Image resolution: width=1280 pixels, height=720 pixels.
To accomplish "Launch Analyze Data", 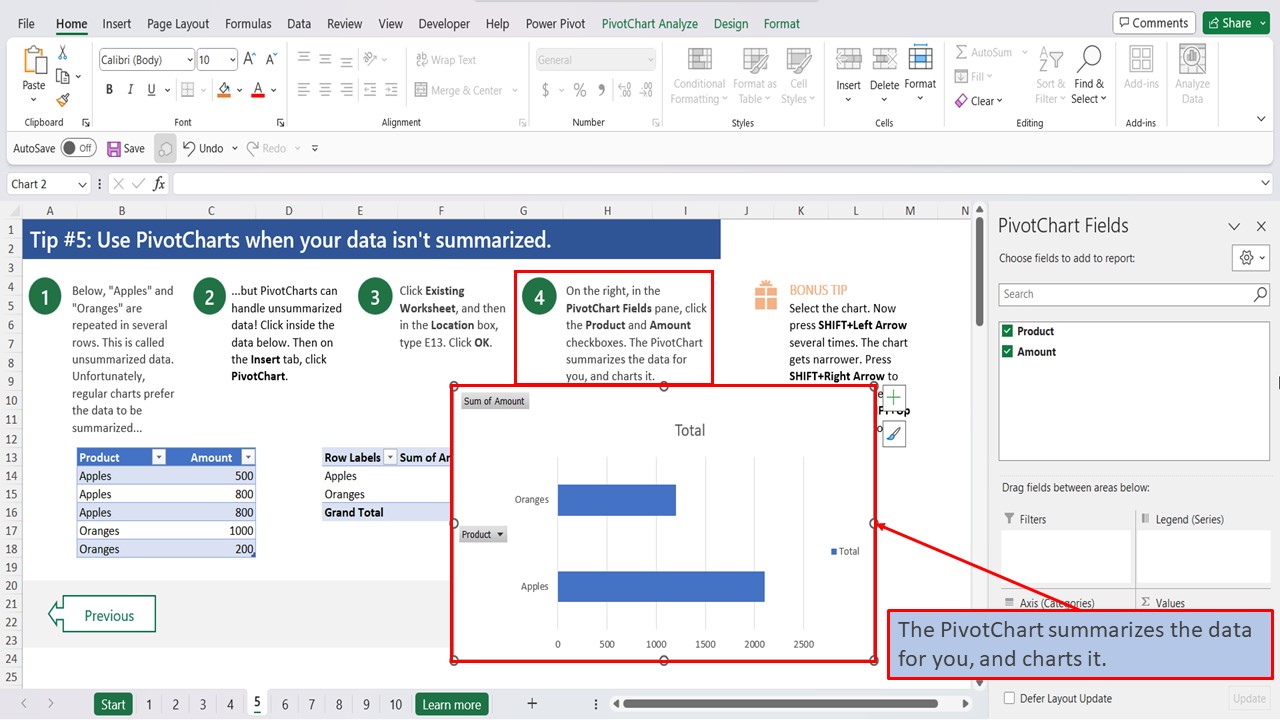I will (1191, 70).
